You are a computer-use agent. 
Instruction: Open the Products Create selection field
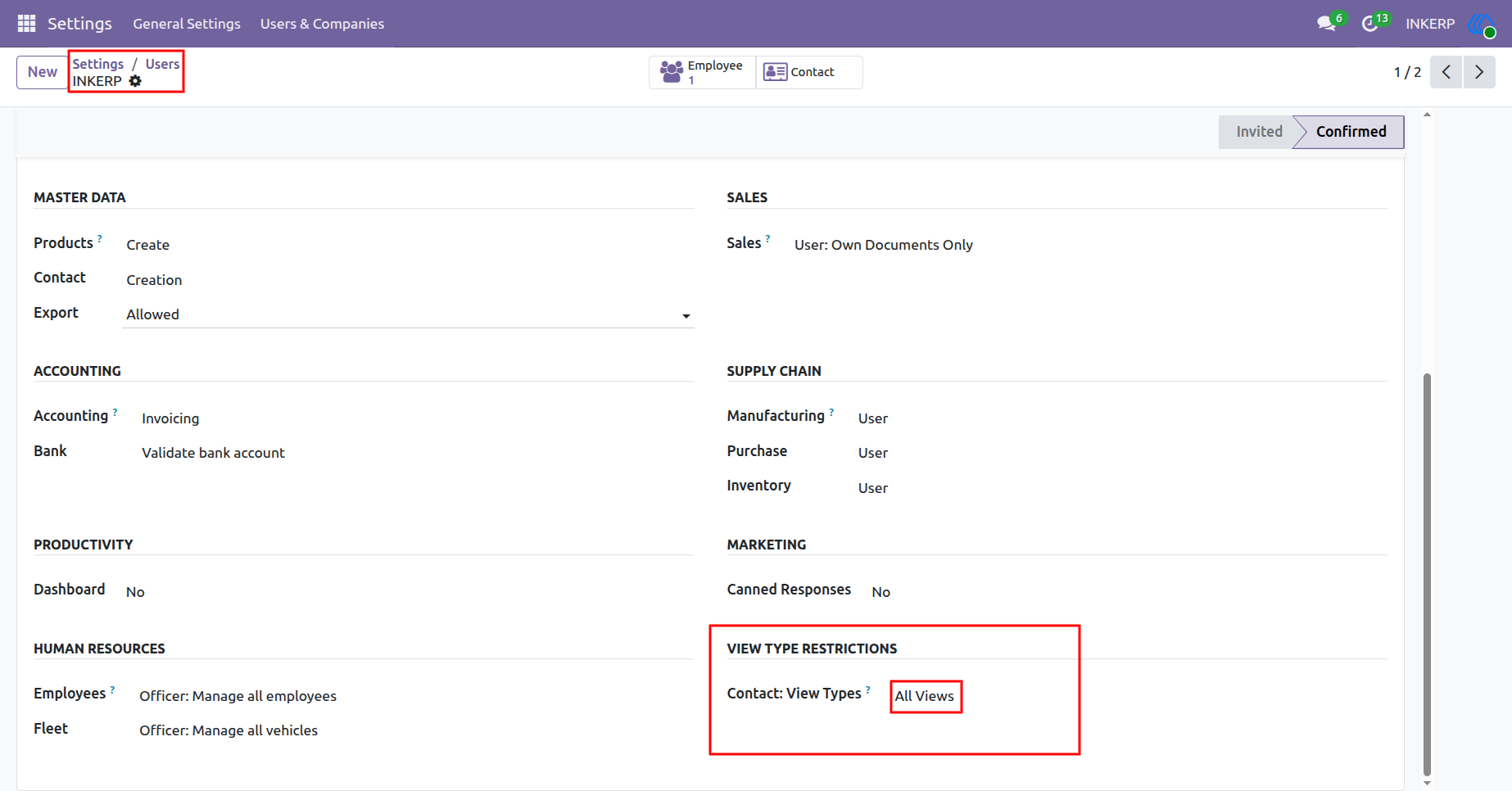coord(148,245)
